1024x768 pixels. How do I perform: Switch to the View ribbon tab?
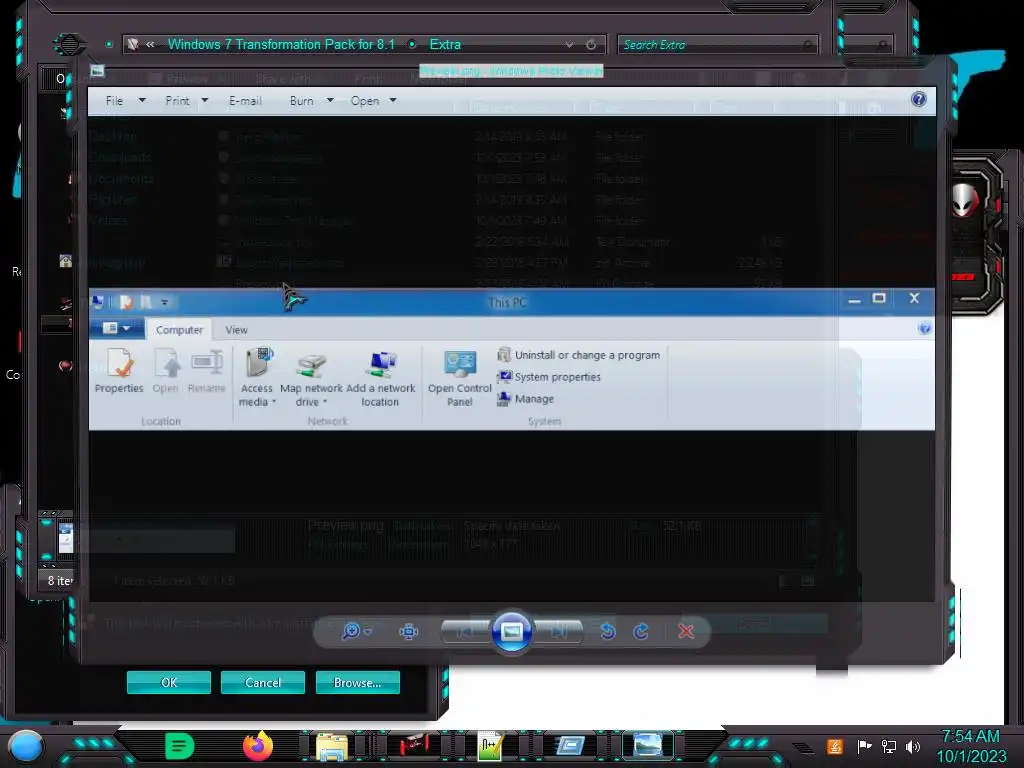236,330
